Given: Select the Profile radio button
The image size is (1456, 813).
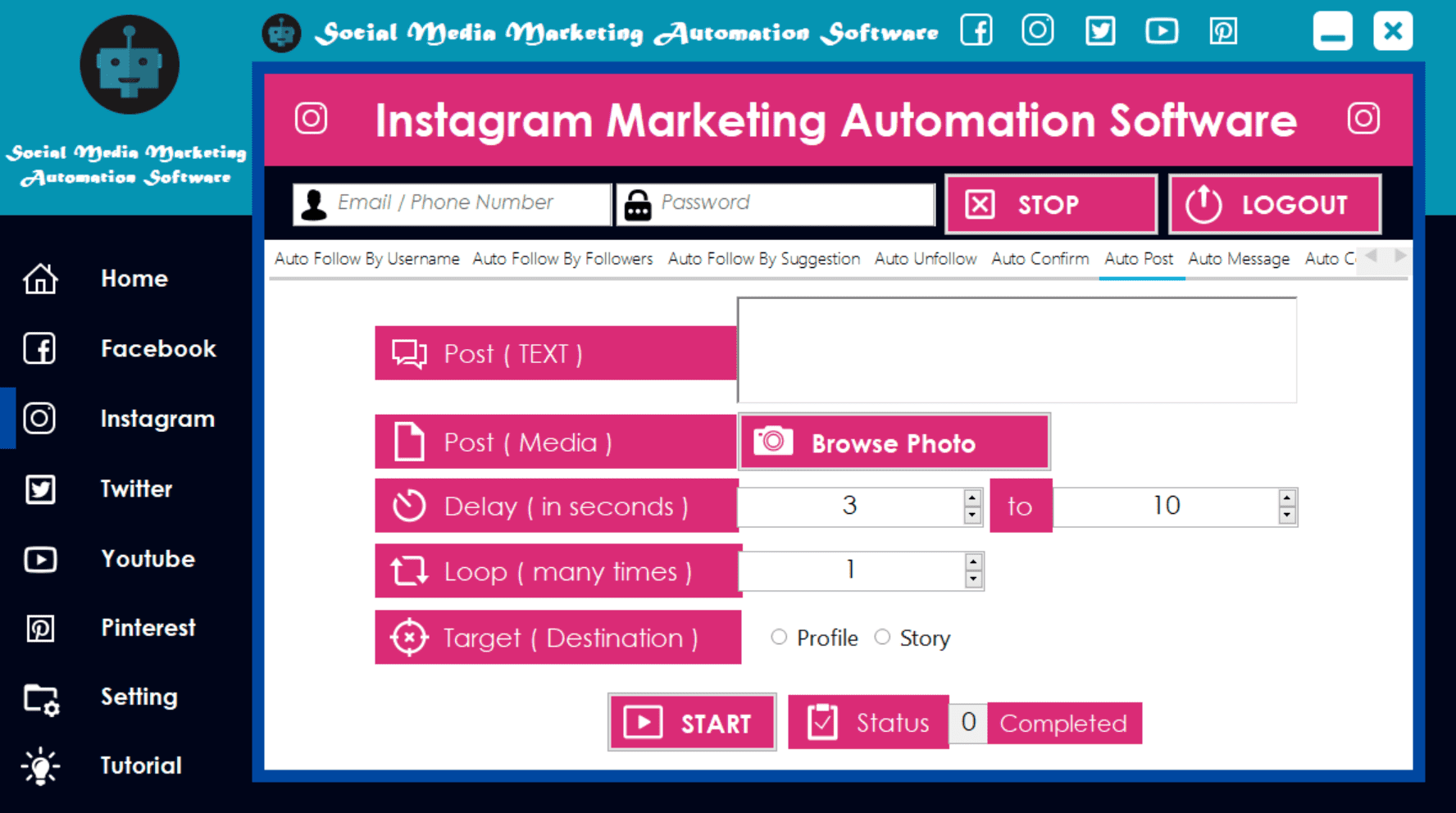Looking at the screenshot, I should (779, 637).
